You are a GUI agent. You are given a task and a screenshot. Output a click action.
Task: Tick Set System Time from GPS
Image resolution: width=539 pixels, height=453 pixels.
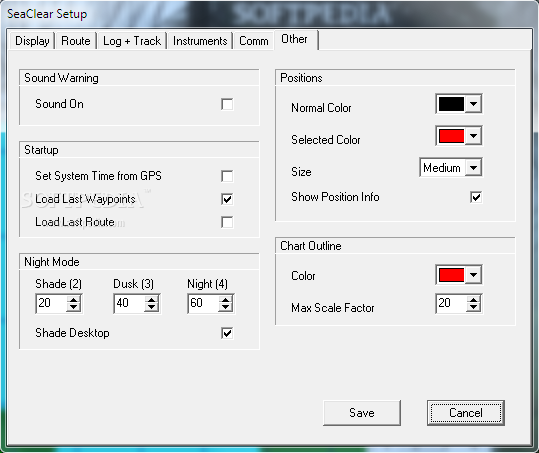click(227, 176)
